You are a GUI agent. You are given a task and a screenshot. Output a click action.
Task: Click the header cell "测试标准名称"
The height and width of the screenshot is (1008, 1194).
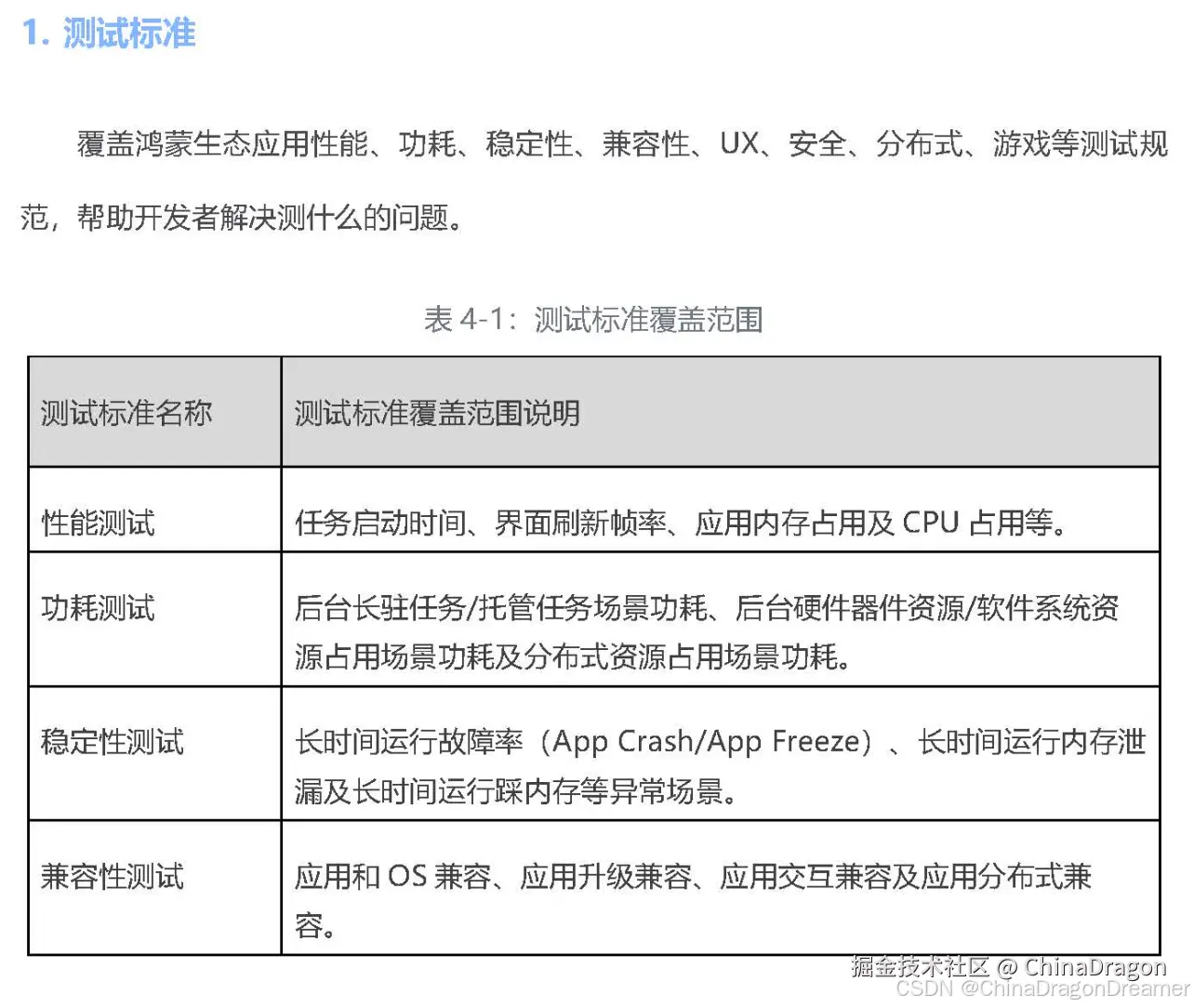(155, 412)
